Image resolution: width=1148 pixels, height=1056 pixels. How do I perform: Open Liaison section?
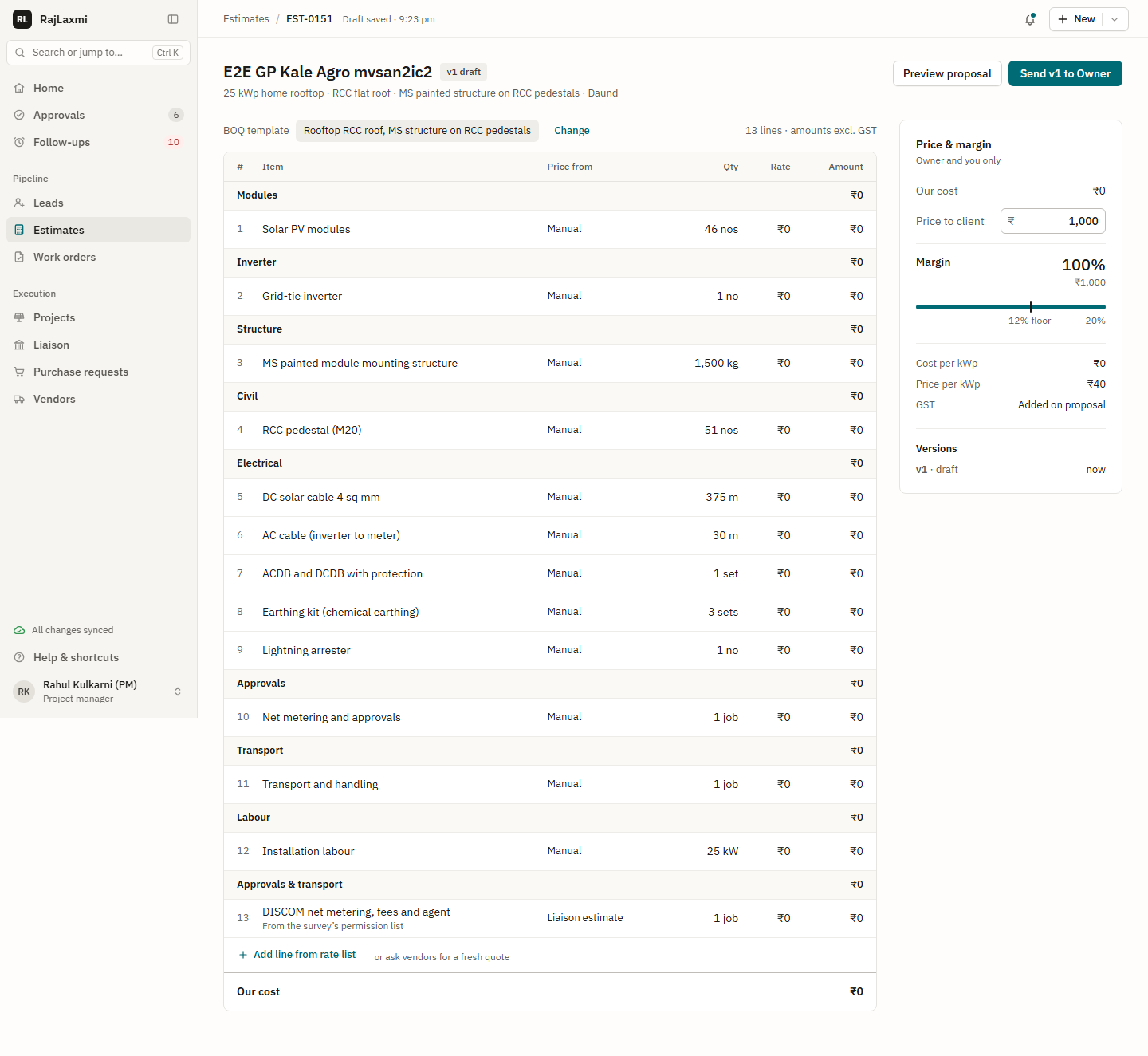tap(99, 345)
